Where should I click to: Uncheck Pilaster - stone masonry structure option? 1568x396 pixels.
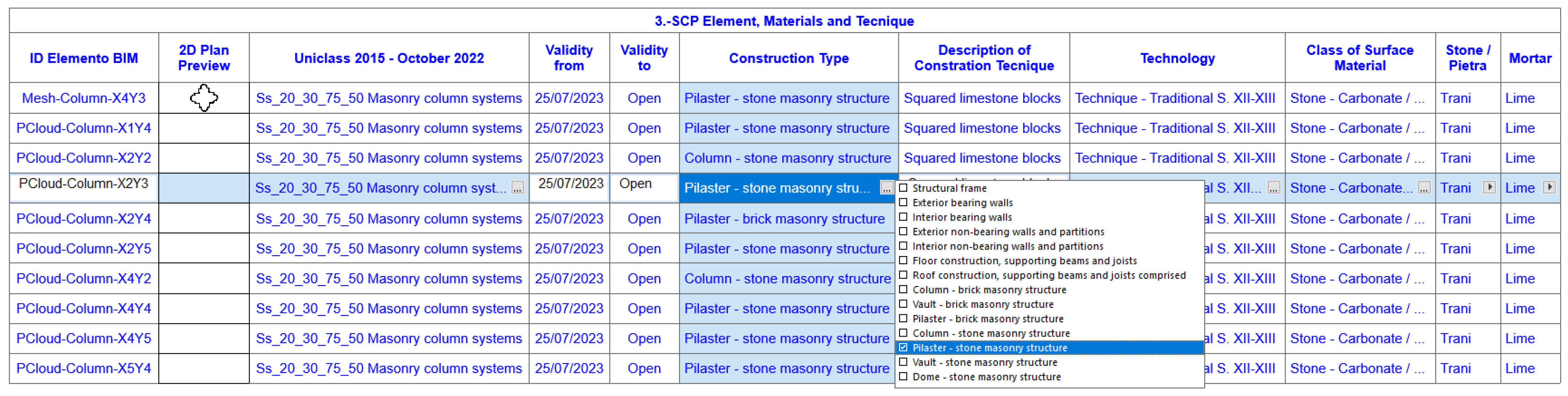click(x=903, y=348)
